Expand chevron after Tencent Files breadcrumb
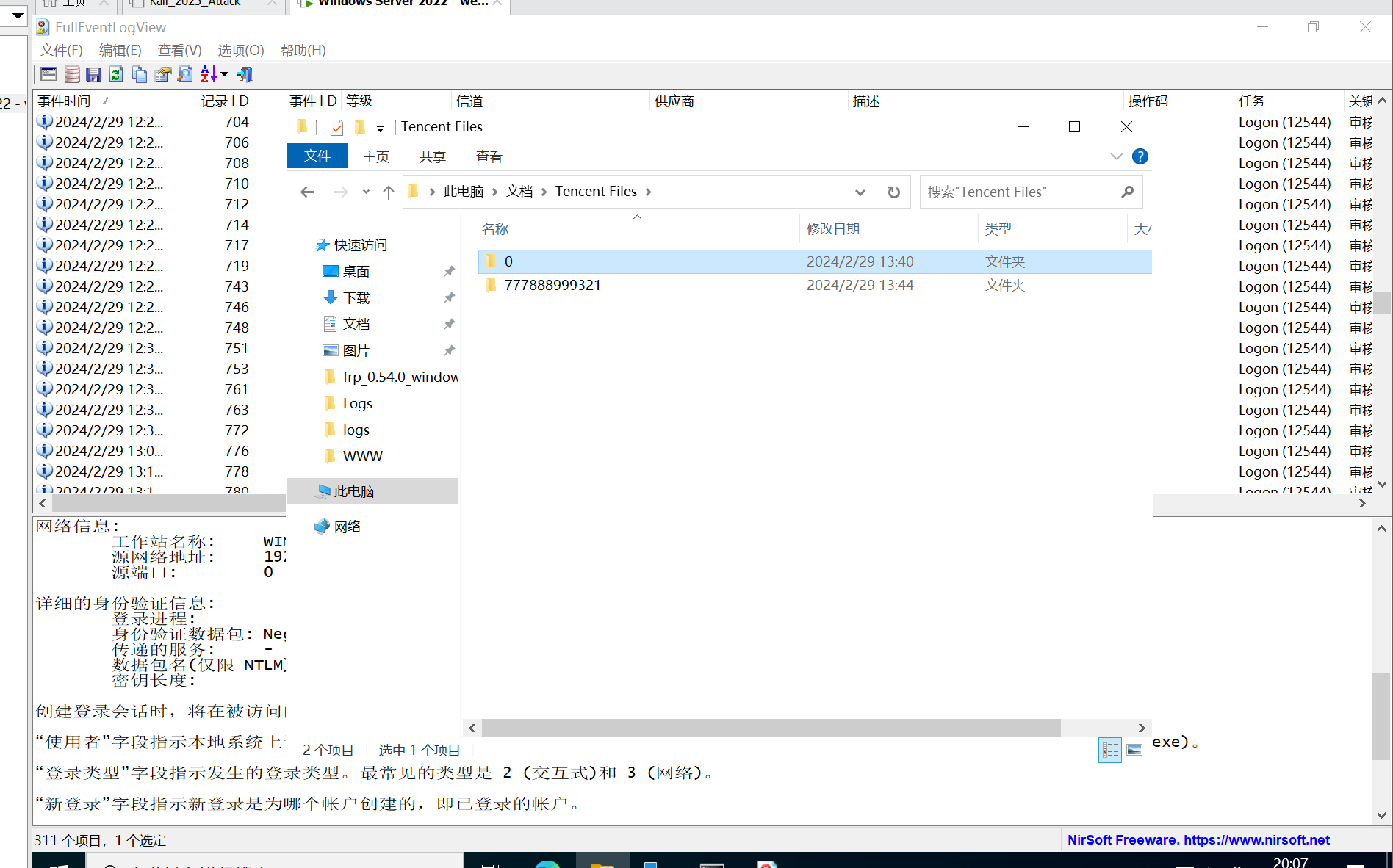Viewport: 1393px width, 868px height. (649, 192)
